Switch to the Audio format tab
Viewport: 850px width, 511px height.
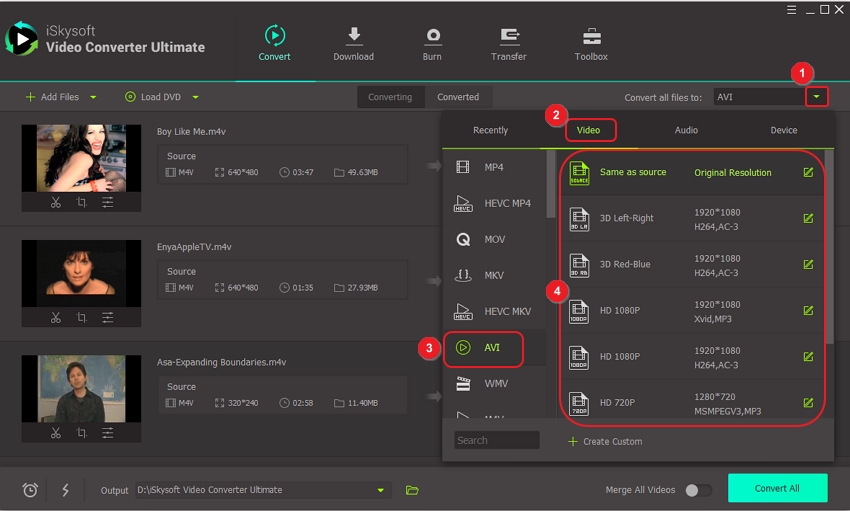tap(686, 130)
